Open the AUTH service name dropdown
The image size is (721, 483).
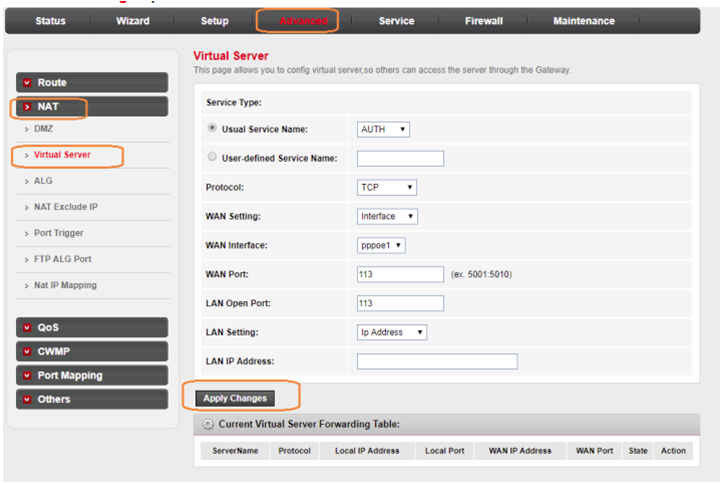pos(383,129)
